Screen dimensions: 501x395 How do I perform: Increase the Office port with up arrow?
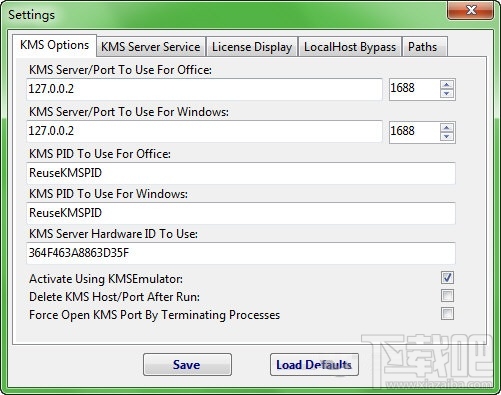pos(447,85)
